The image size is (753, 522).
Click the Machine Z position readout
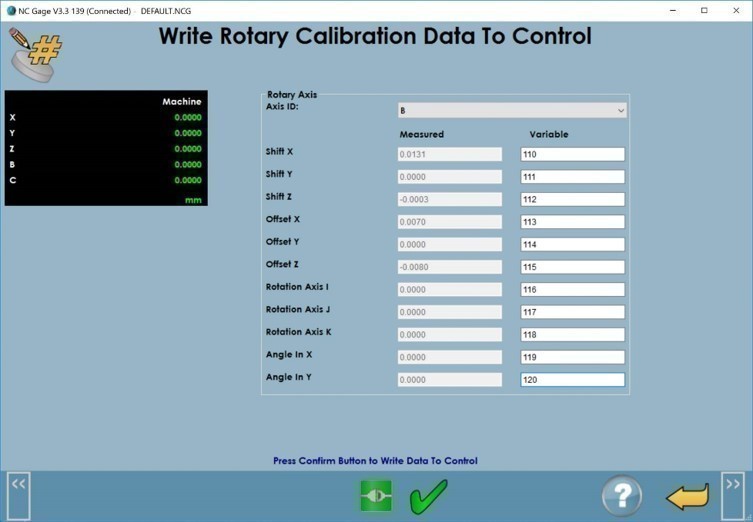(x=188, y=149)
